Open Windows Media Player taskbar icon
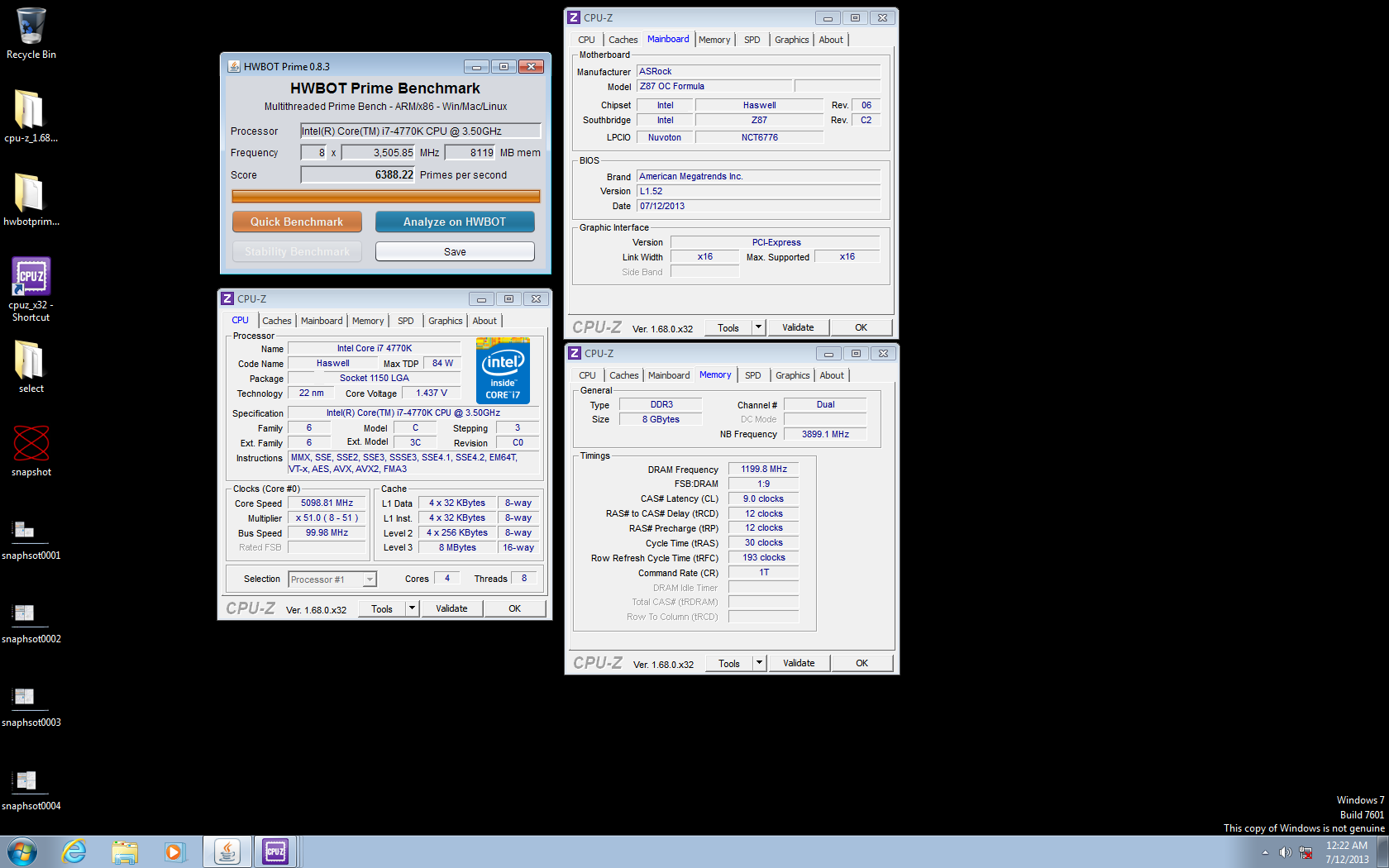 174,851
